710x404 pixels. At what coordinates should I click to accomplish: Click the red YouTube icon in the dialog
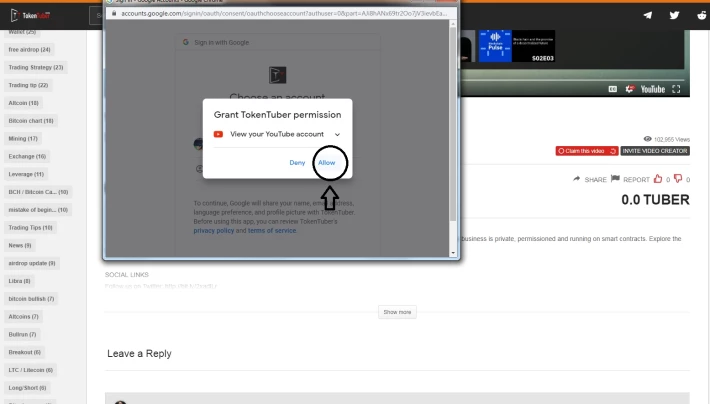pos(218,134)
